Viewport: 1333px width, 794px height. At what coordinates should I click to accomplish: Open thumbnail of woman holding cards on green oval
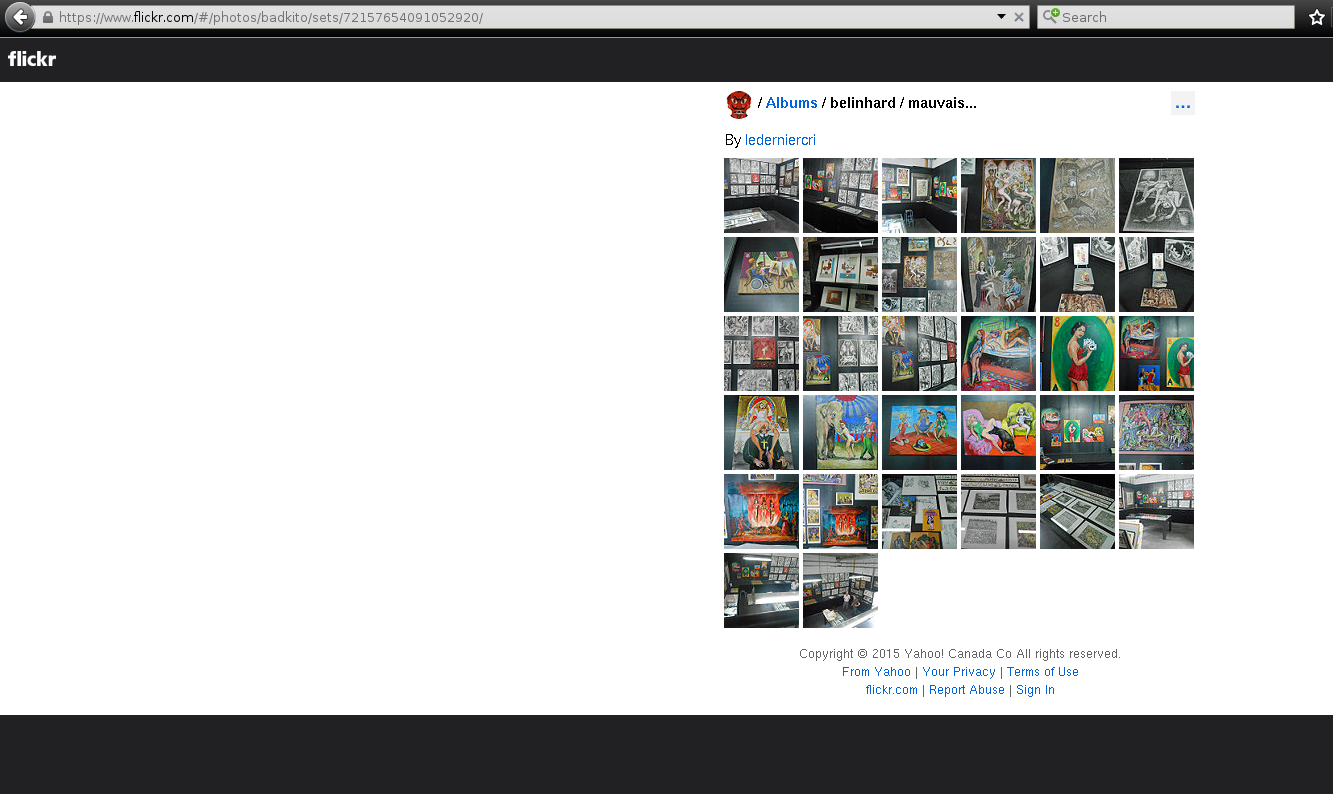[x=1077, y=353]
